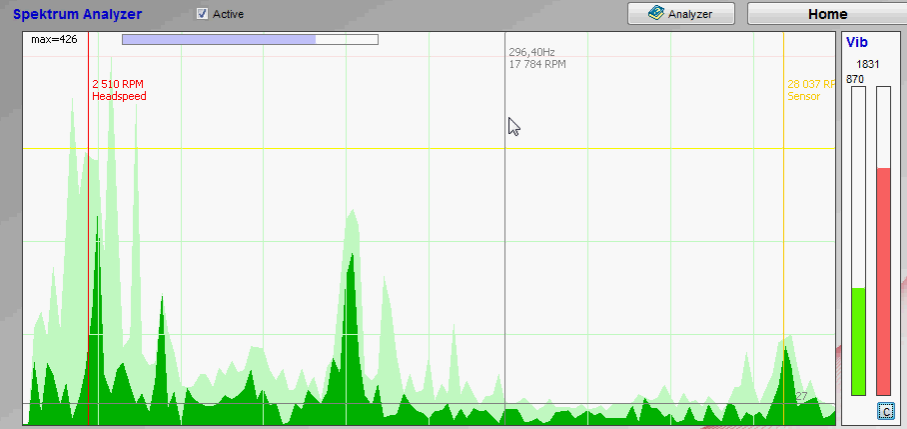Click the Vib panel heading
The height and width of the screenshot is (429, 907).
tap(856, 42)
